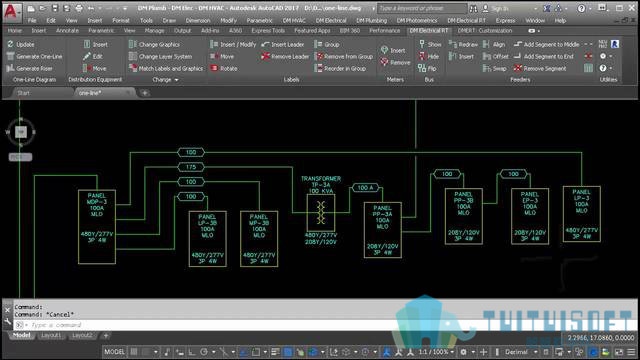Select the Generate Riser tool
The width and height of the screenshot is (640, 360).
point(30,68)
